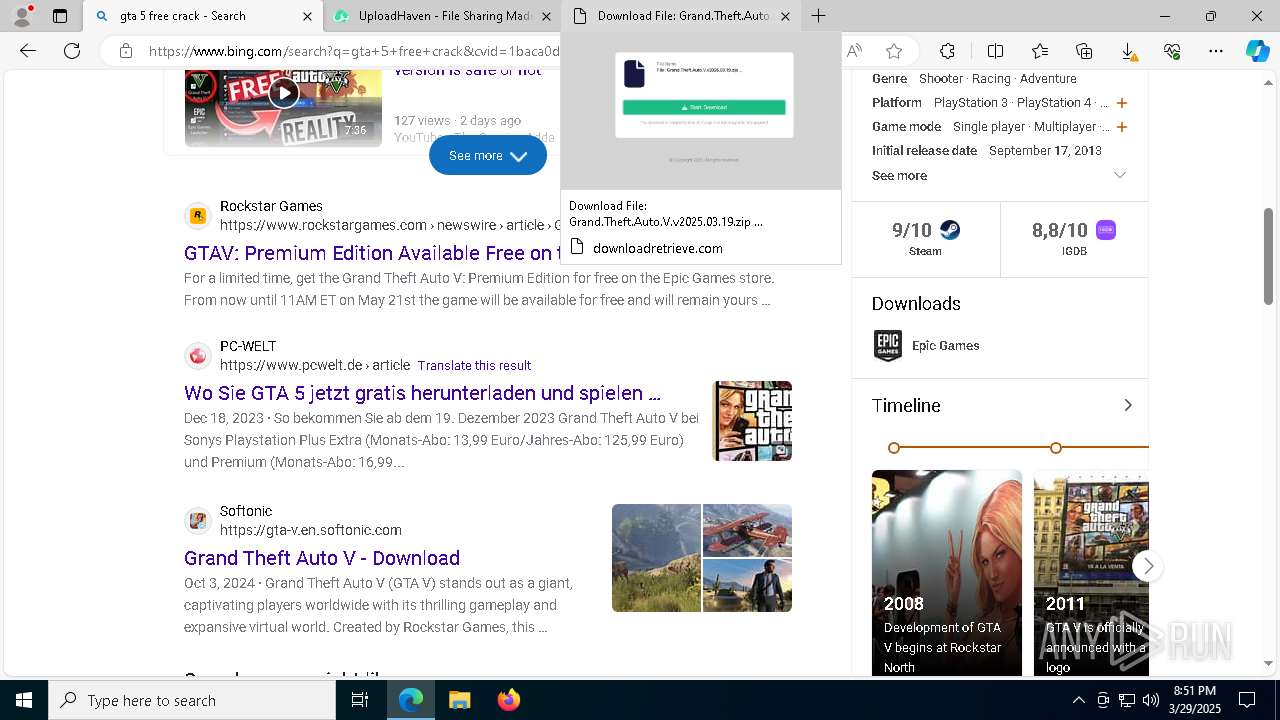Screen dimensions: 1280x720
Task: View site information lock icon
Action: click(125, 51)
